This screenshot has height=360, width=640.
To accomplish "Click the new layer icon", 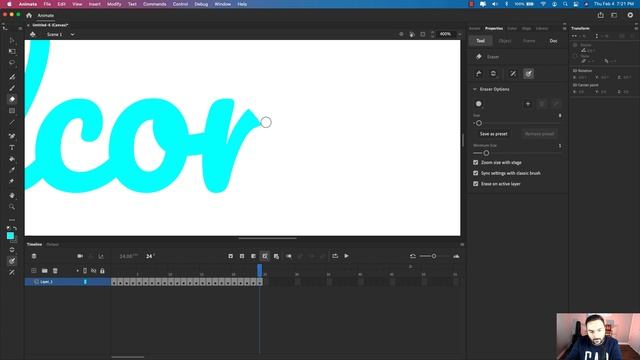I will pos(34,271).
